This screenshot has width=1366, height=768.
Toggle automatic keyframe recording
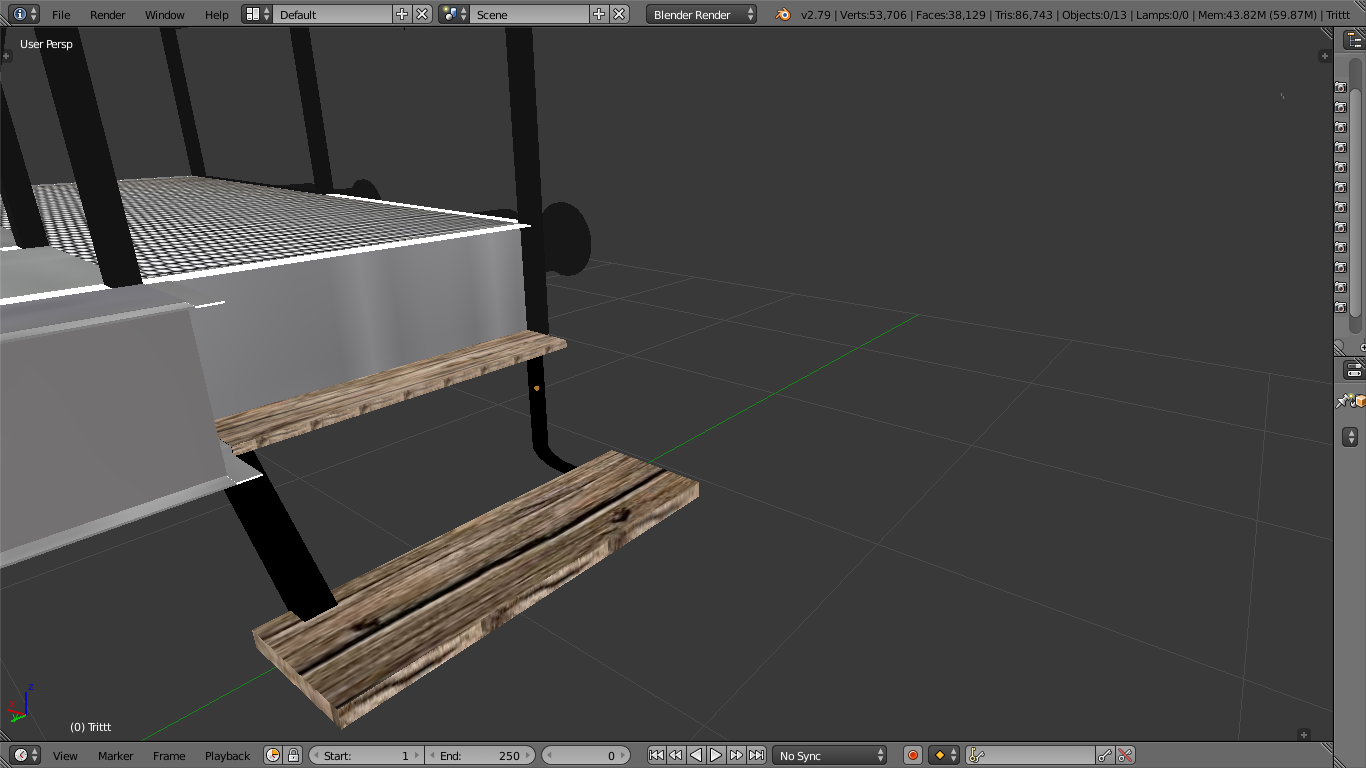tap(912, 755)
